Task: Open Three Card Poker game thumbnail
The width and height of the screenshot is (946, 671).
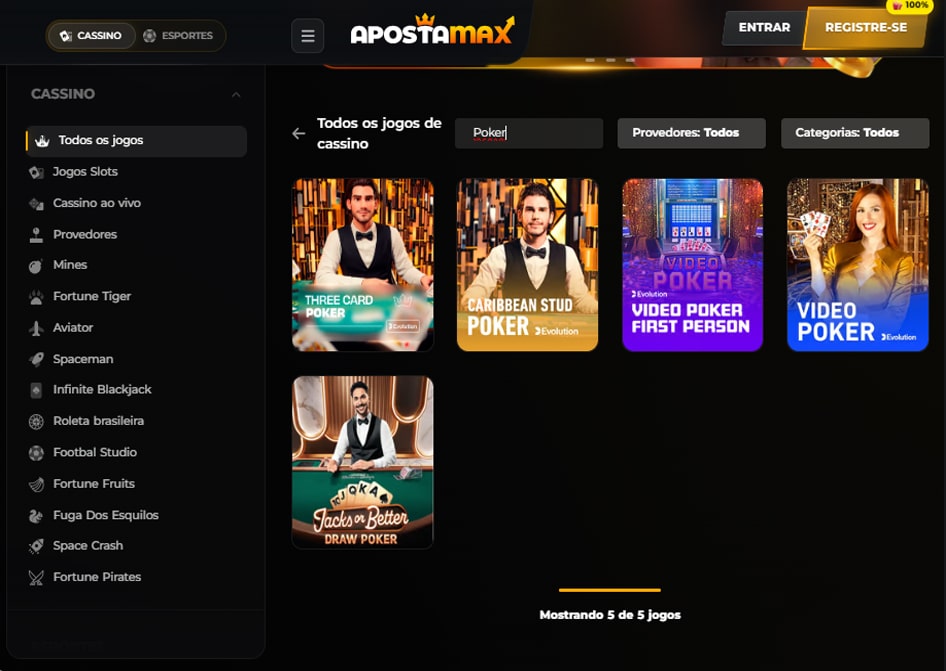Action: pyautogui.click(x=363, y=264)
